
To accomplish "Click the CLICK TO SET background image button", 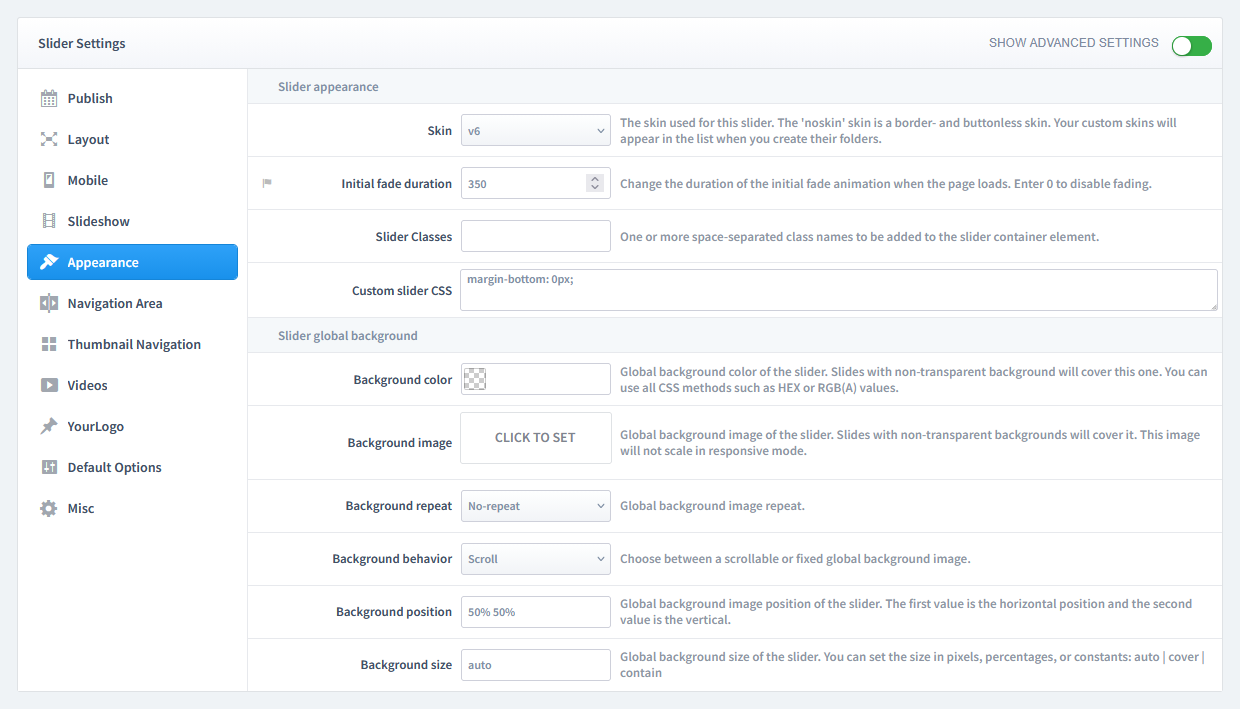I will [535, 438].
